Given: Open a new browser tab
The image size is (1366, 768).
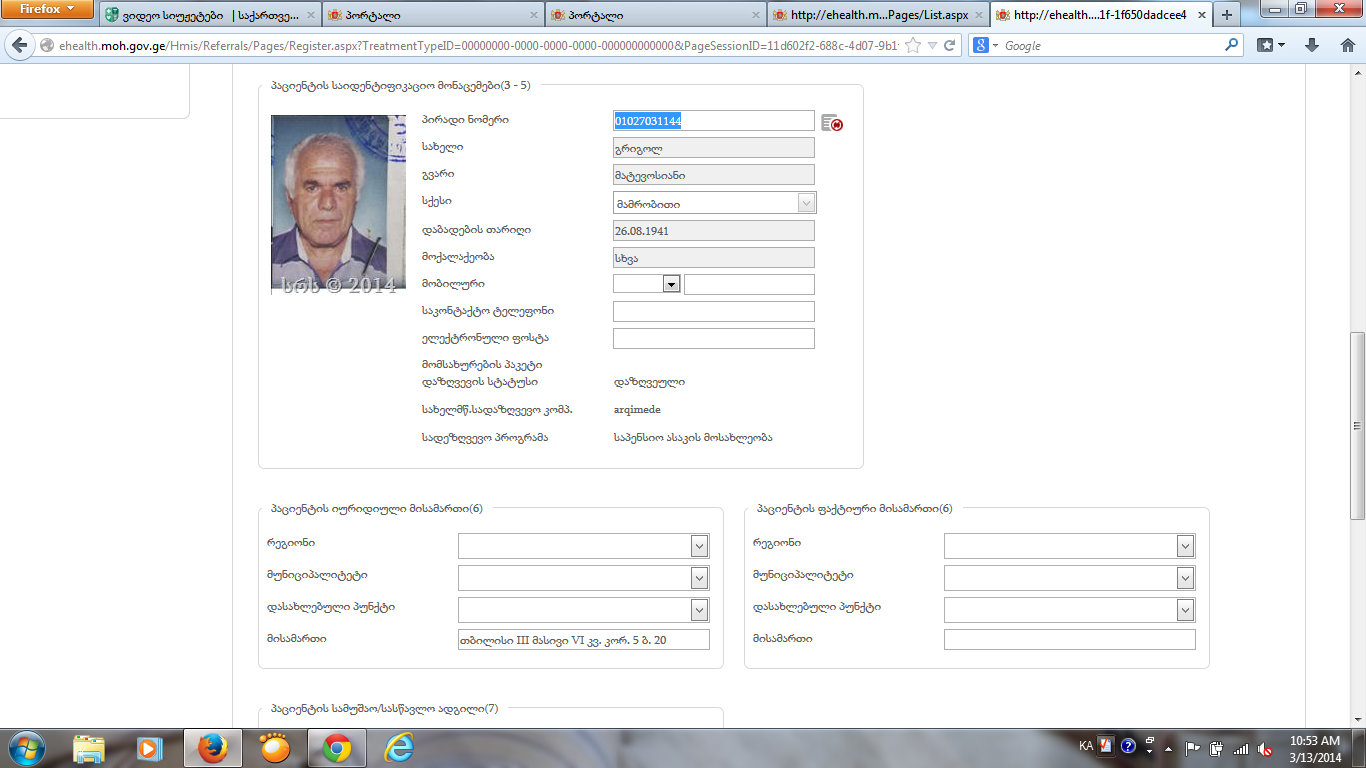Looking at the screenshot, I should [1227, 15].
